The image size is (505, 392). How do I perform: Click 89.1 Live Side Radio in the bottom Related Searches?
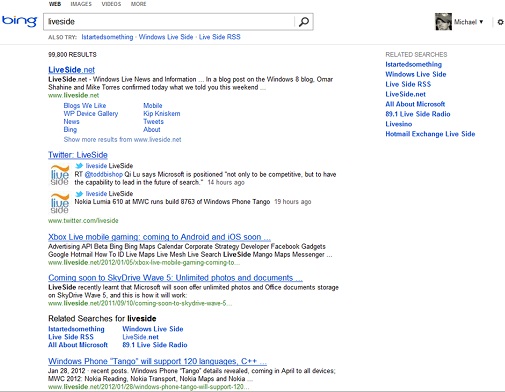click(x=155, y=345)
